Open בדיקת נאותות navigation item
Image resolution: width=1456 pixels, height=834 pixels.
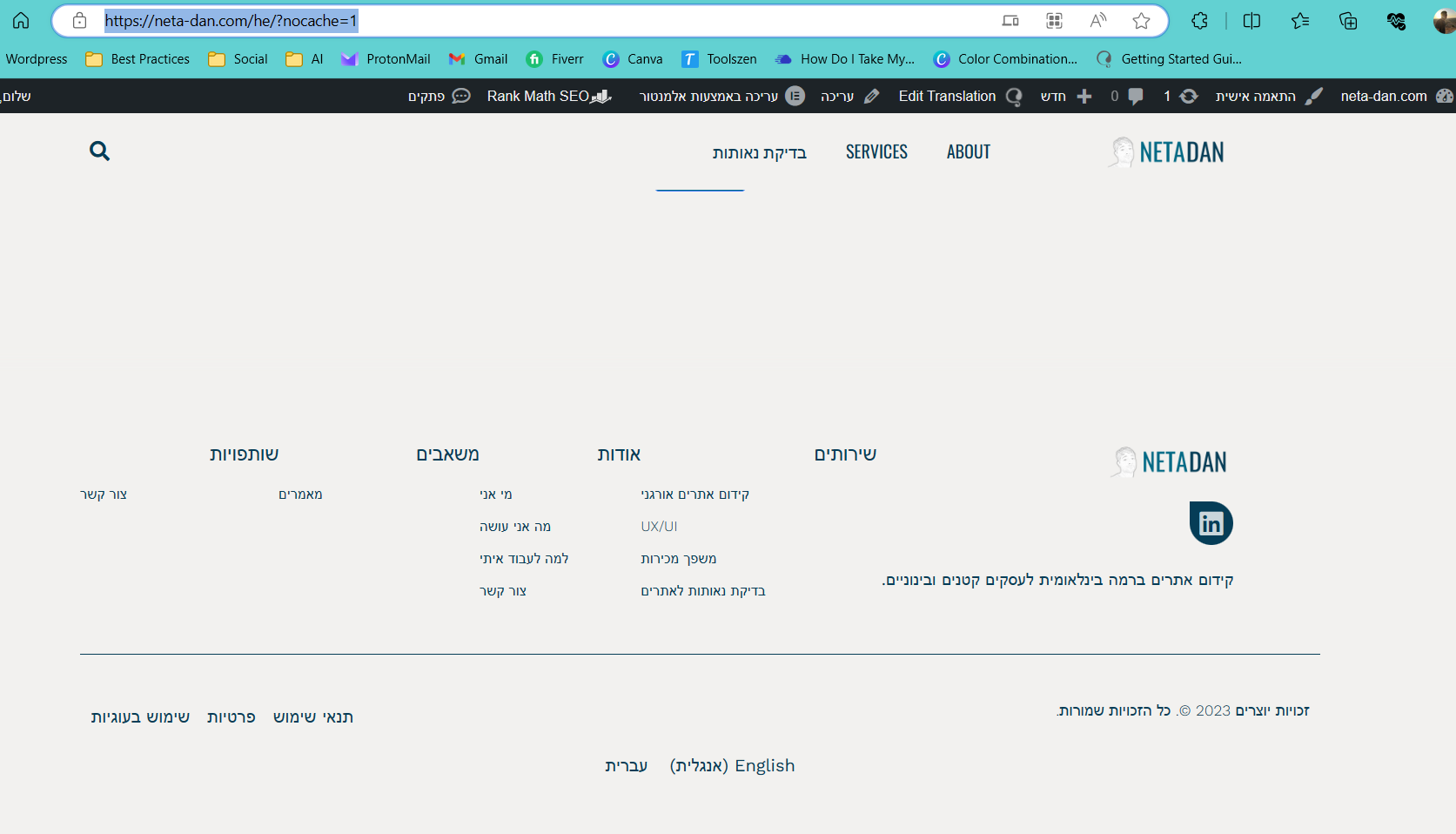tap(759, 153)
